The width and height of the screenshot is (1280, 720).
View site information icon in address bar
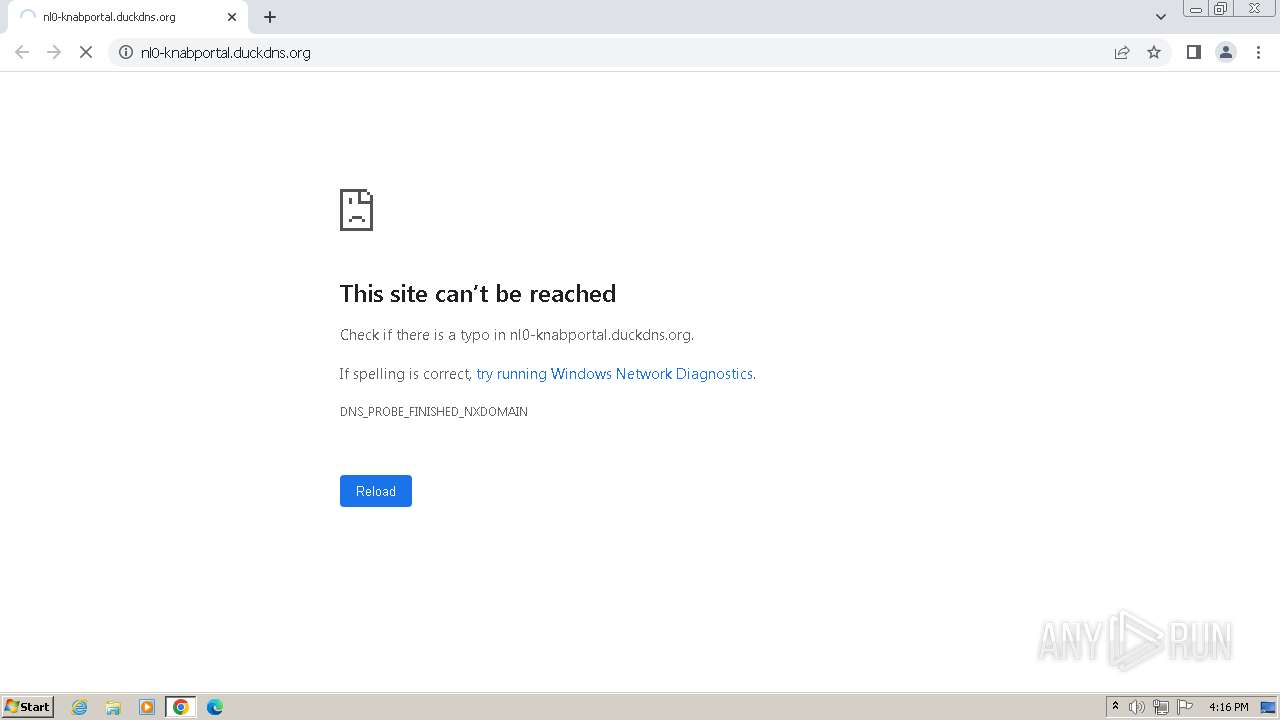click(x=126, y=52)
